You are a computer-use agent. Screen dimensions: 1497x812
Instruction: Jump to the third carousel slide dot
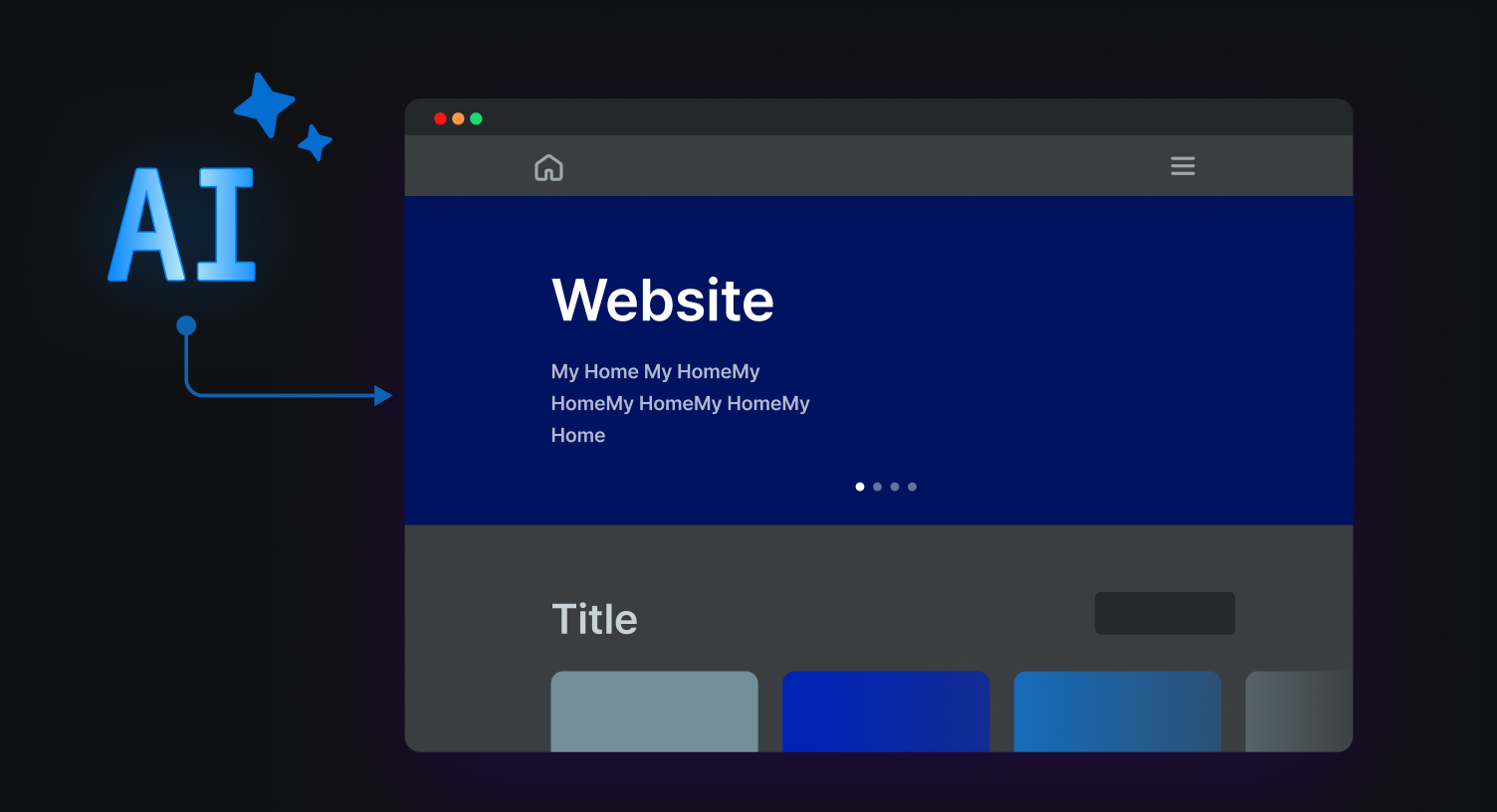(x=895, y=487)
